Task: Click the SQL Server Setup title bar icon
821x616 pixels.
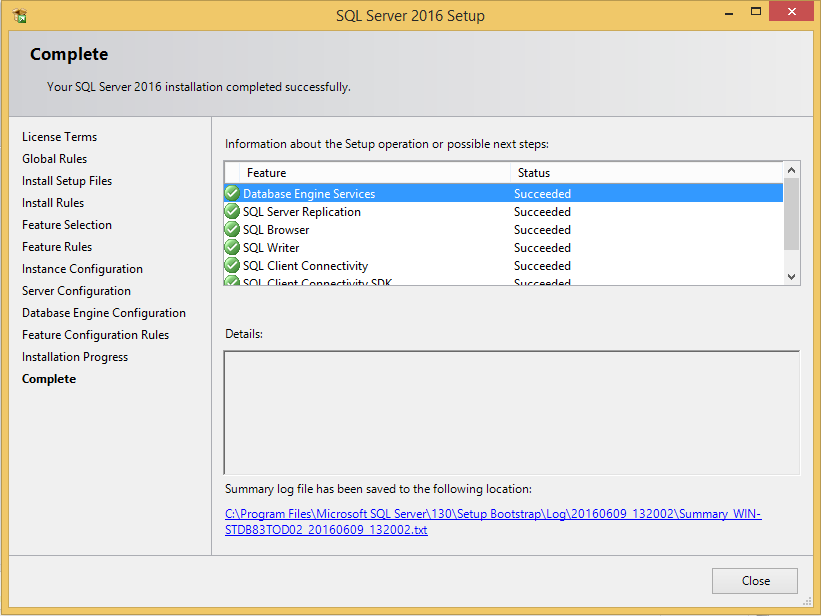Action: click(20, 16)
